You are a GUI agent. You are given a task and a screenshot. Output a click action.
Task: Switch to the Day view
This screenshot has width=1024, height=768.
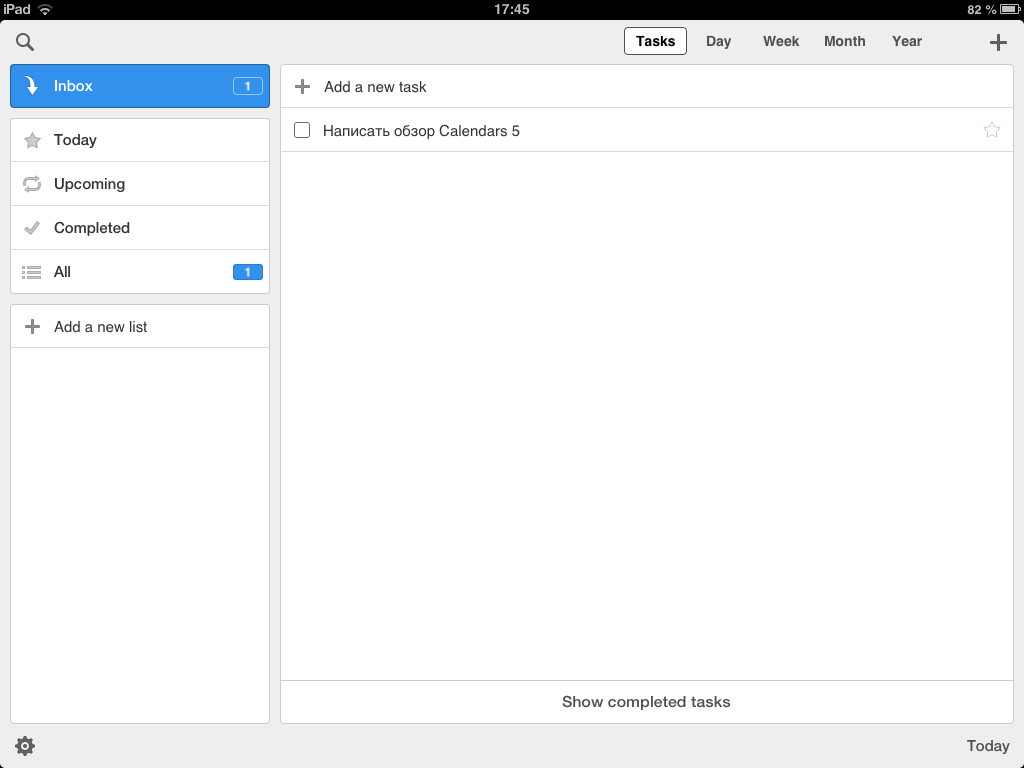[x=718, y=41]
